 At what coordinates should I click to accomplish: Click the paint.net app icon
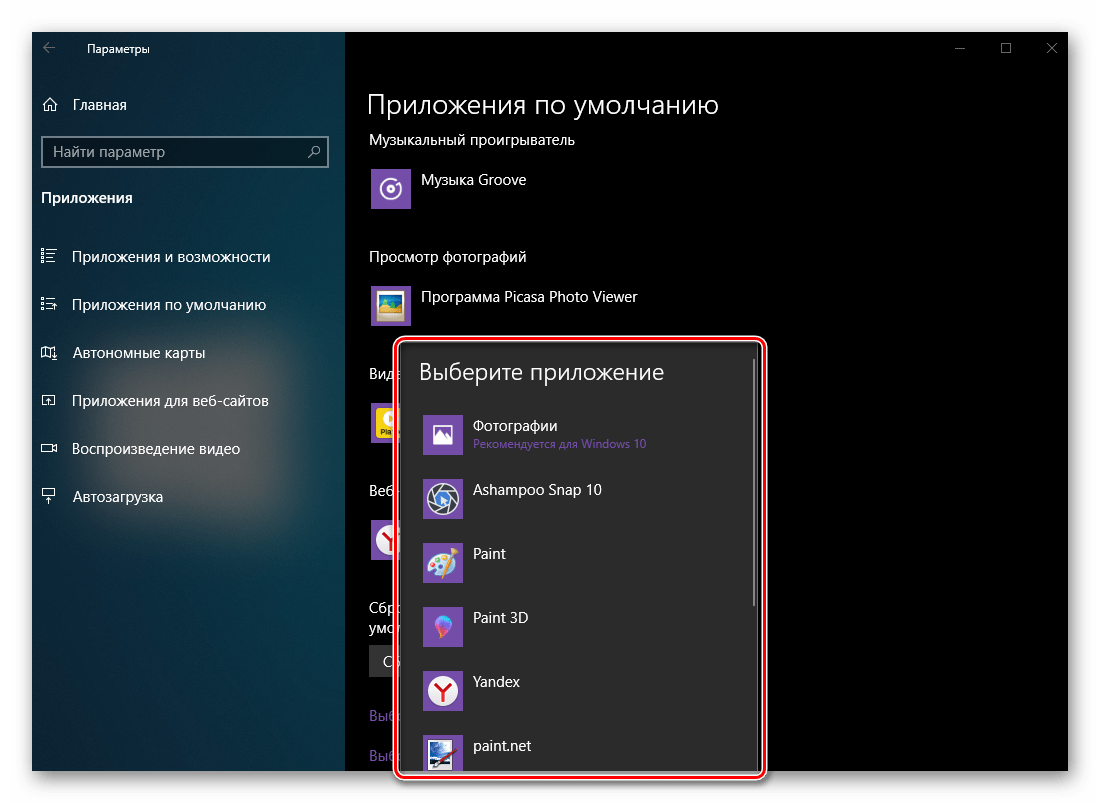443,752
